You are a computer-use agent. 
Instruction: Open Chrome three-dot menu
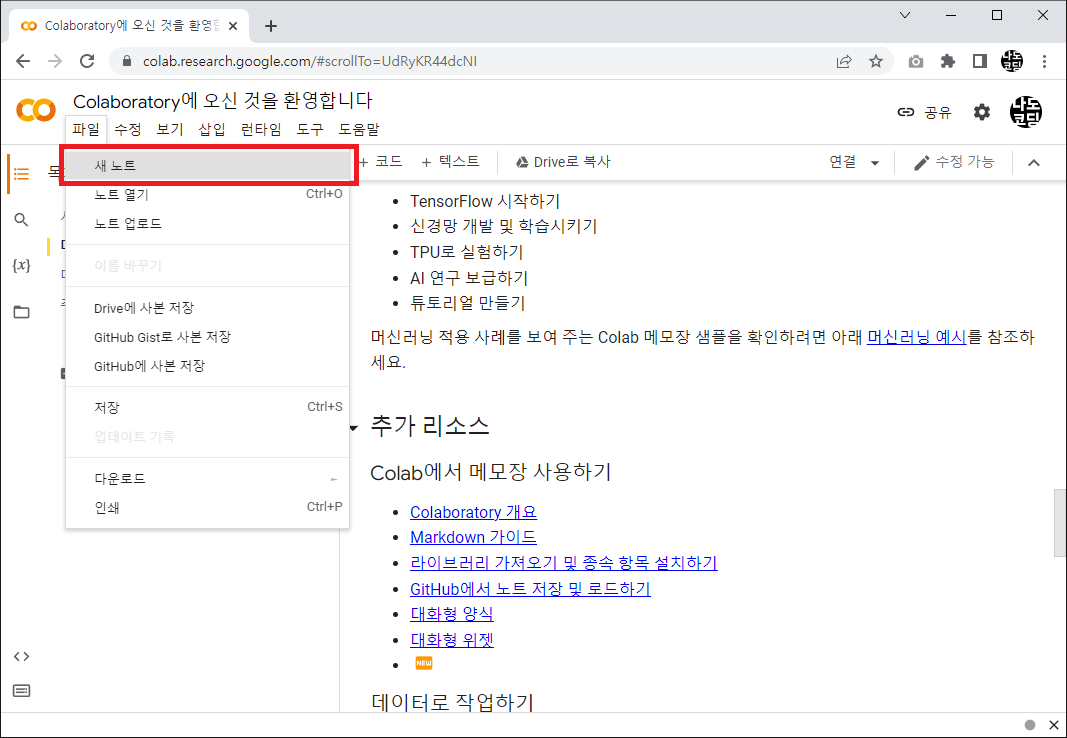pos(1045,61)
